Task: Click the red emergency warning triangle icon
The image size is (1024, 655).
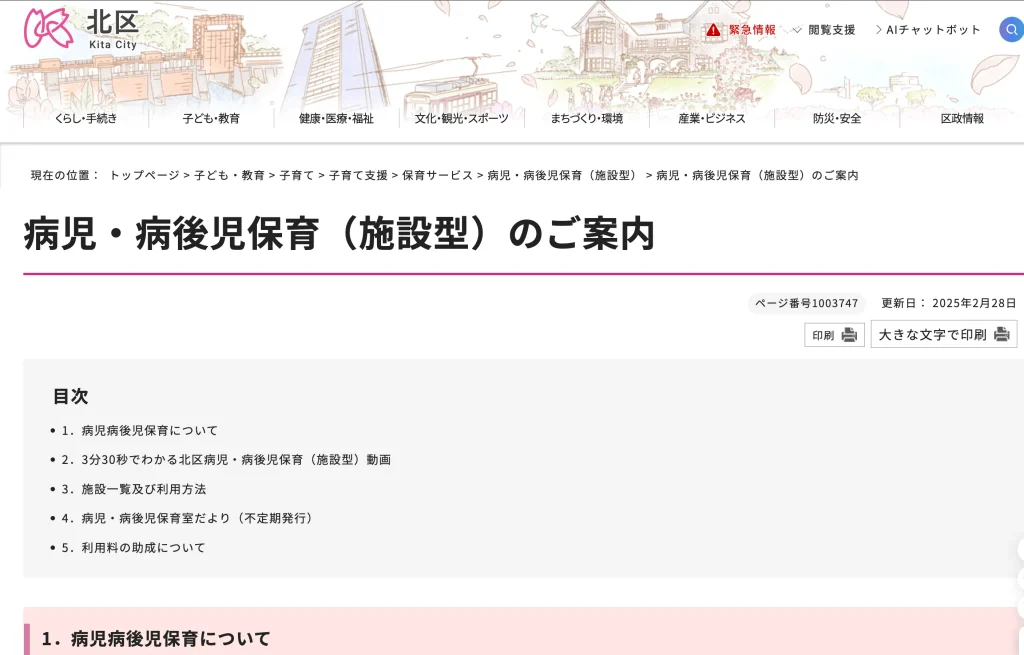Action: 713,30
